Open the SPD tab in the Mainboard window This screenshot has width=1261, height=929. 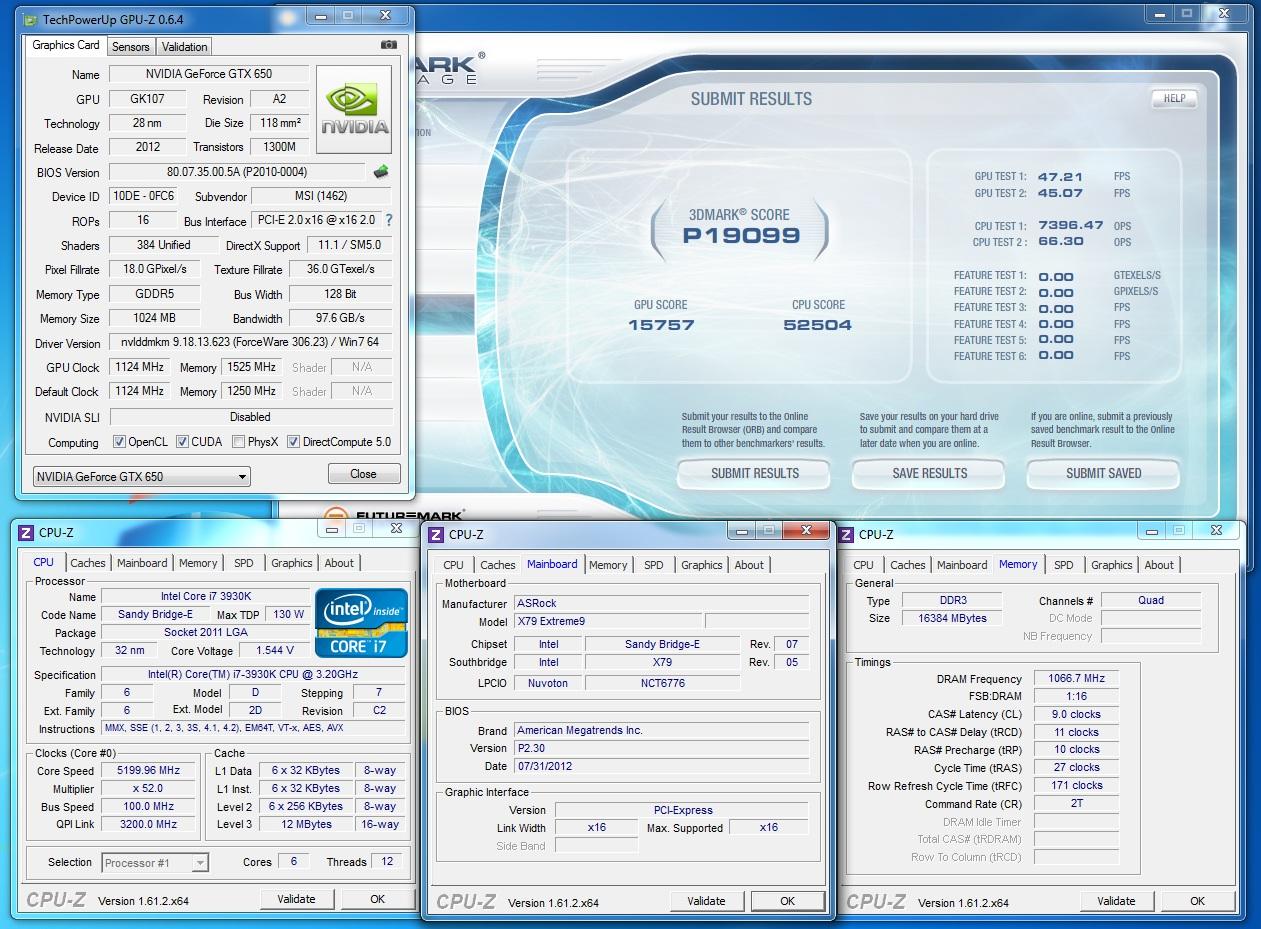coord(654,565)
